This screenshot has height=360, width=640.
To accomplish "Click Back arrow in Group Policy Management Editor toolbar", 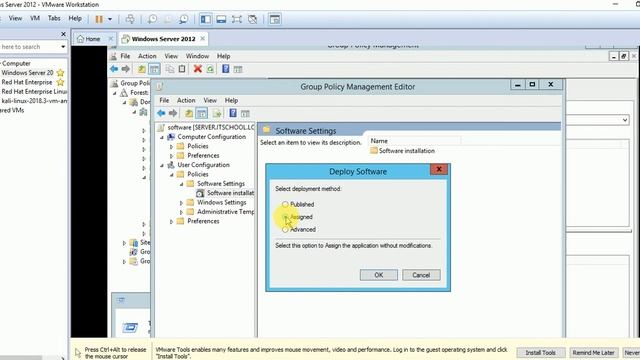I will point(161,113).
